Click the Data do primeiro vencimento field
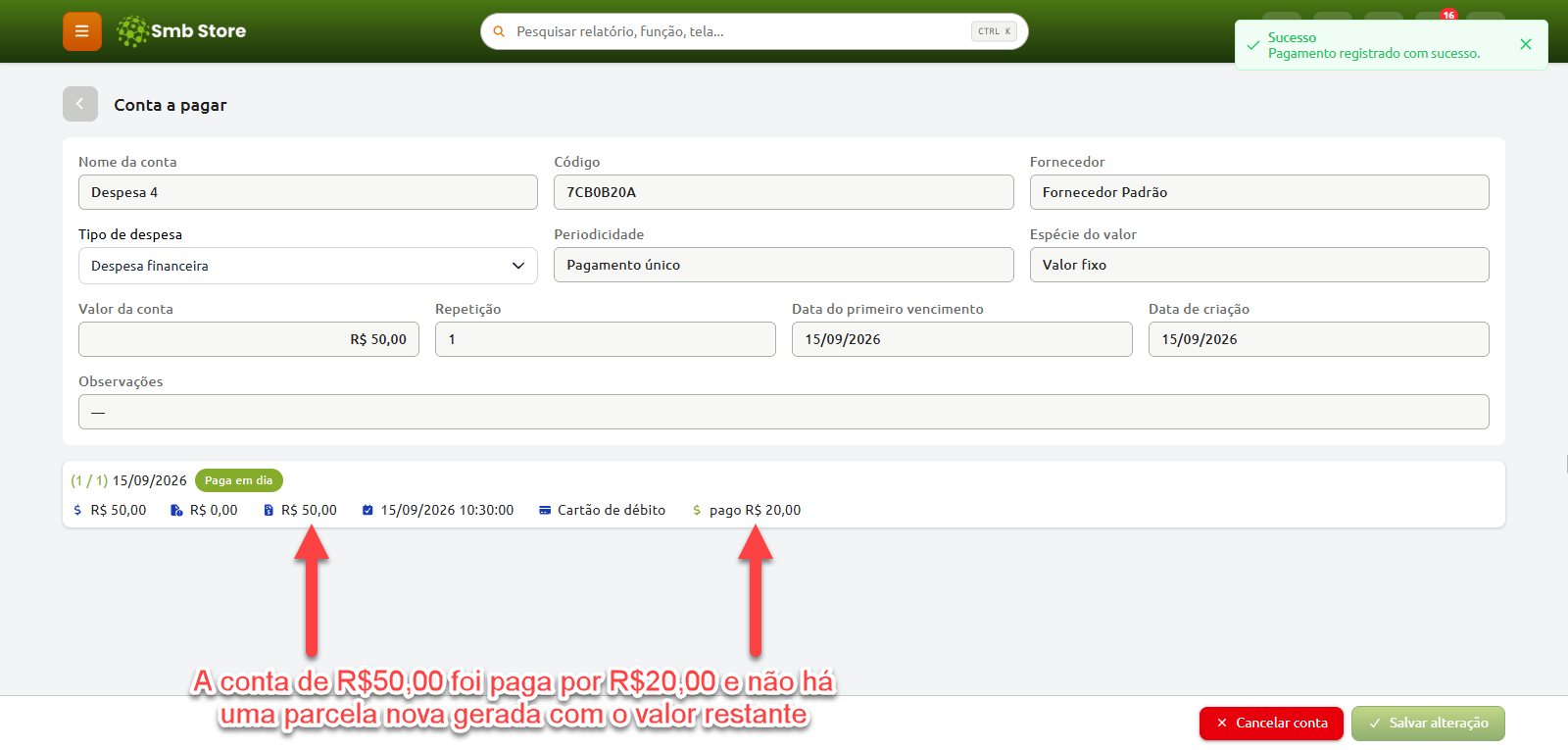1568x750 pixels. (x=962, y=339)
